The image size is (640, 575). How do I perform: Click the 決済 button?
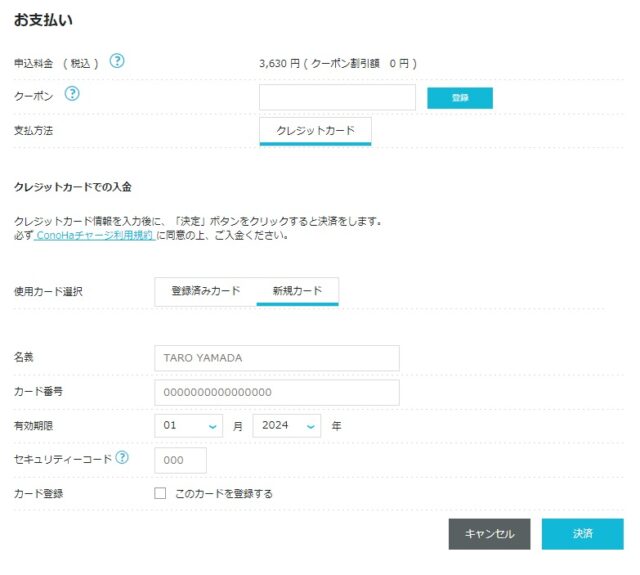[582, 534]
